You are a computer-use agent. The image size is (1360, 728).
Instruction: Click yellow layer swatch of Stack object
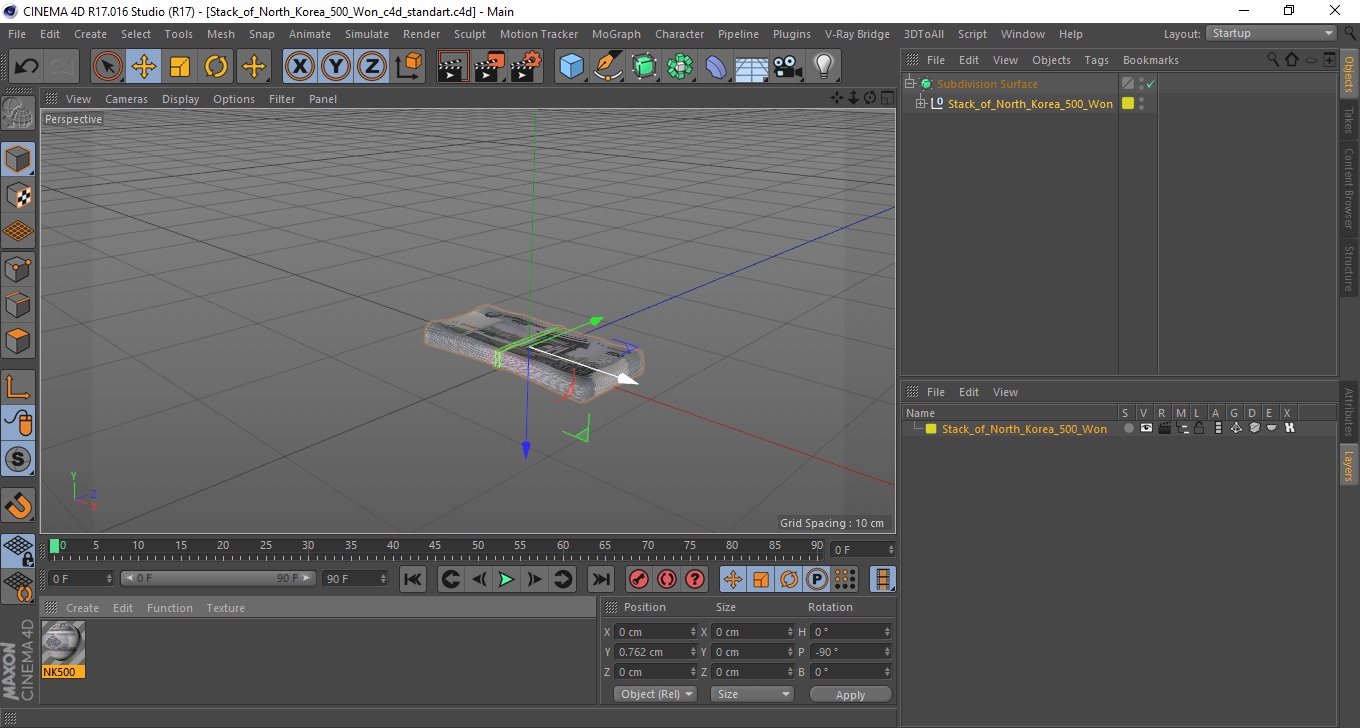click(1128, 103)
